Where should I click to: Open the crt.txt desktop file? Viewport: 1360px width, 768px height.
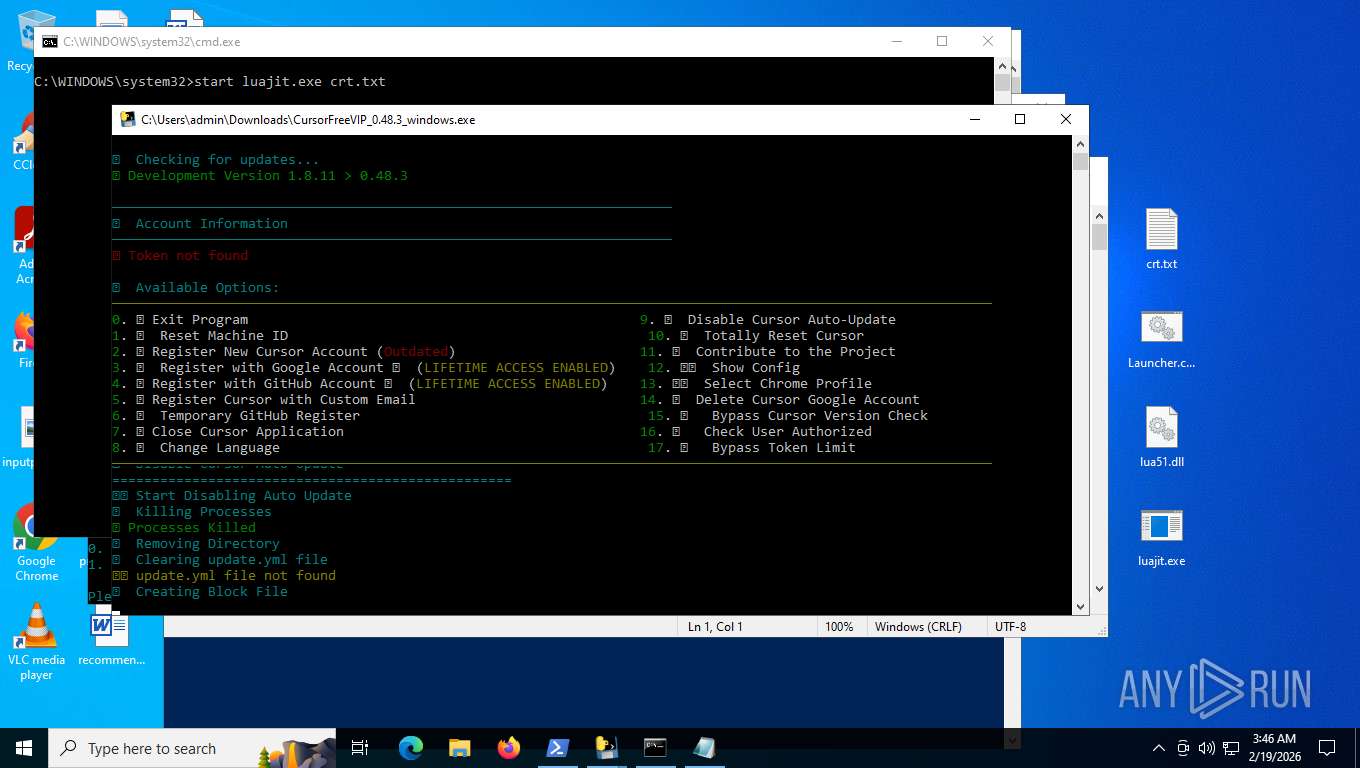tap(1161, 240)
